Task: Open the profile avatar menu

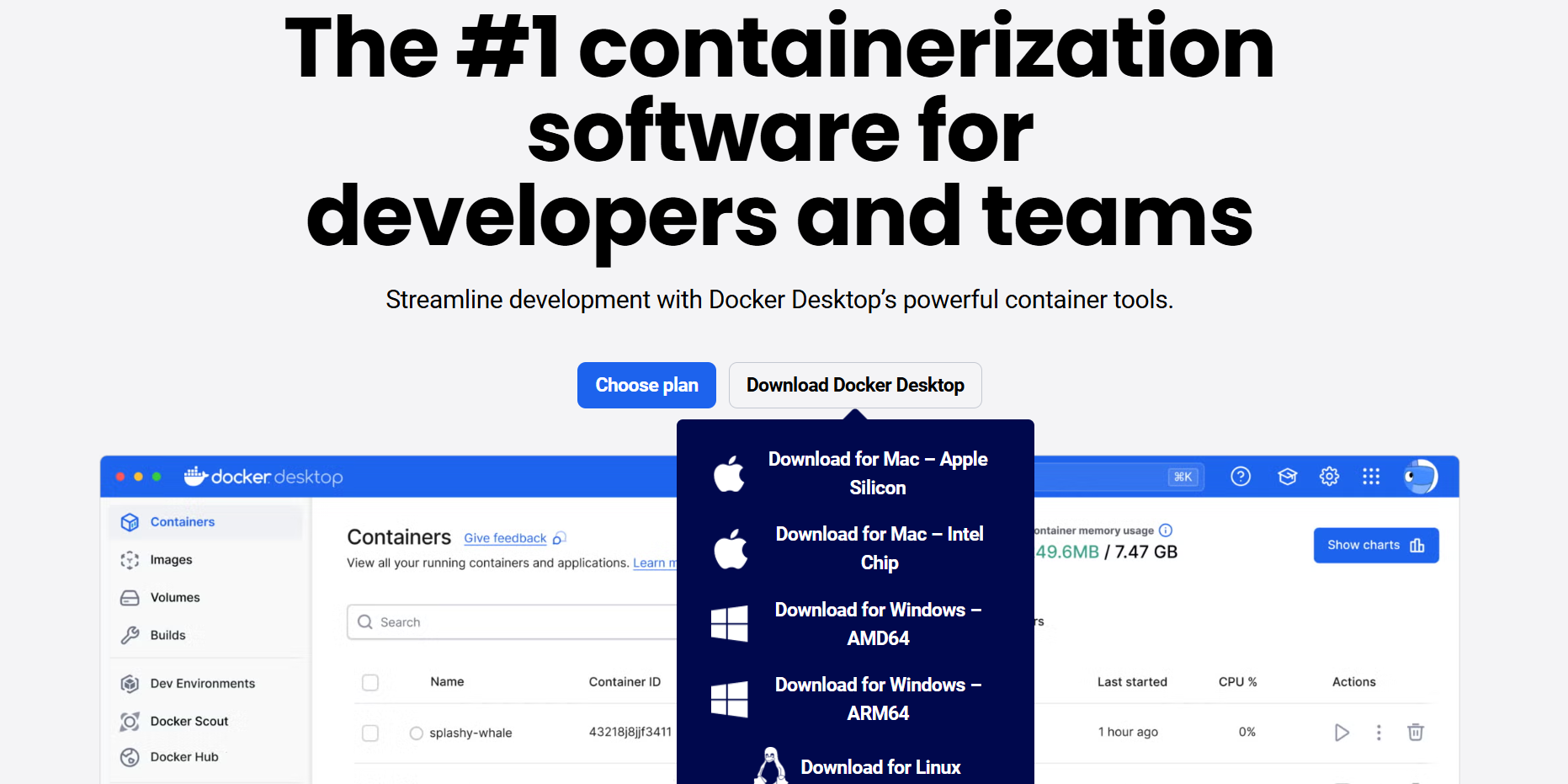Action: pyautogui.click(x=1420, y=476)
